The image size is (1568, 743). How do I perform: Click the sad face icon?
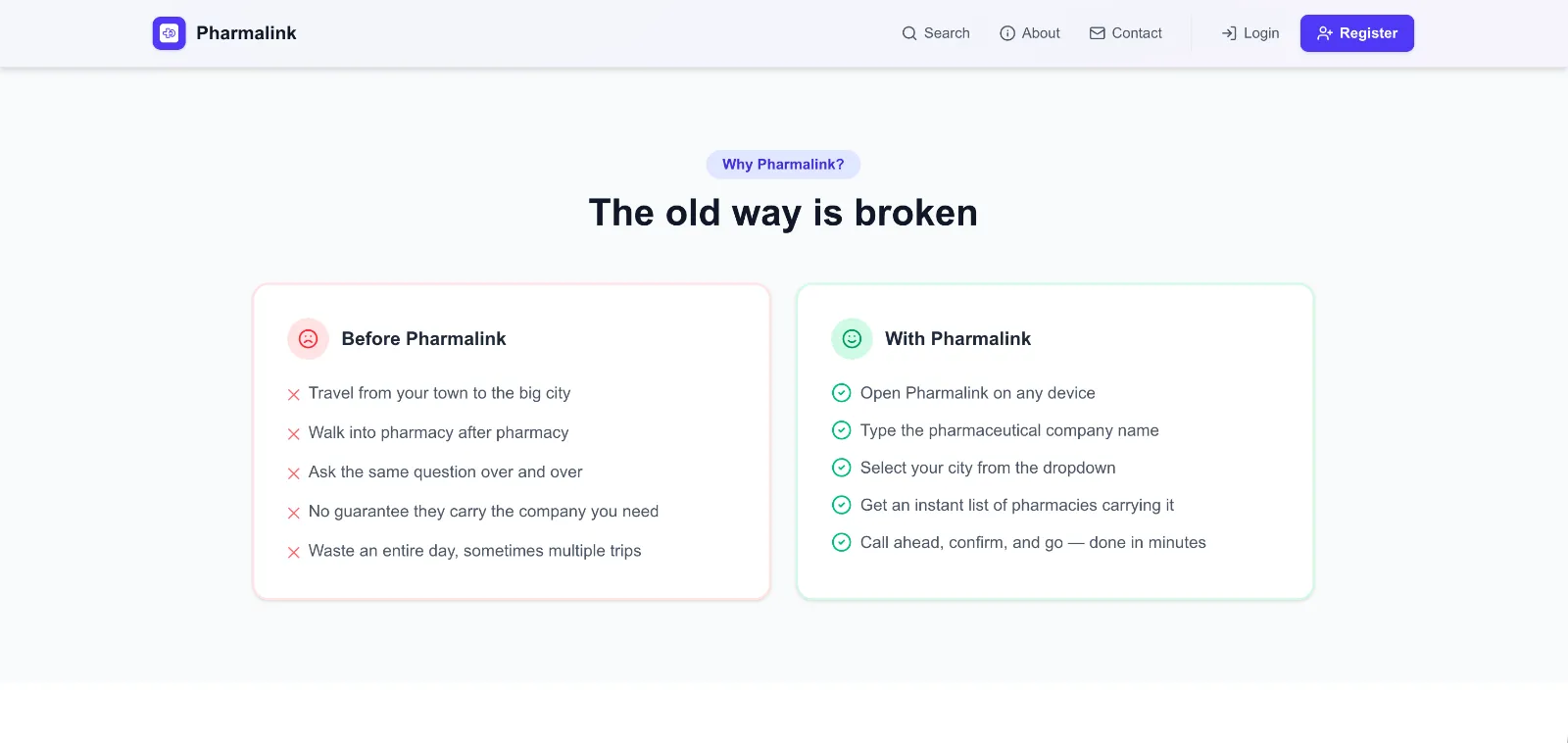[308, 339]
